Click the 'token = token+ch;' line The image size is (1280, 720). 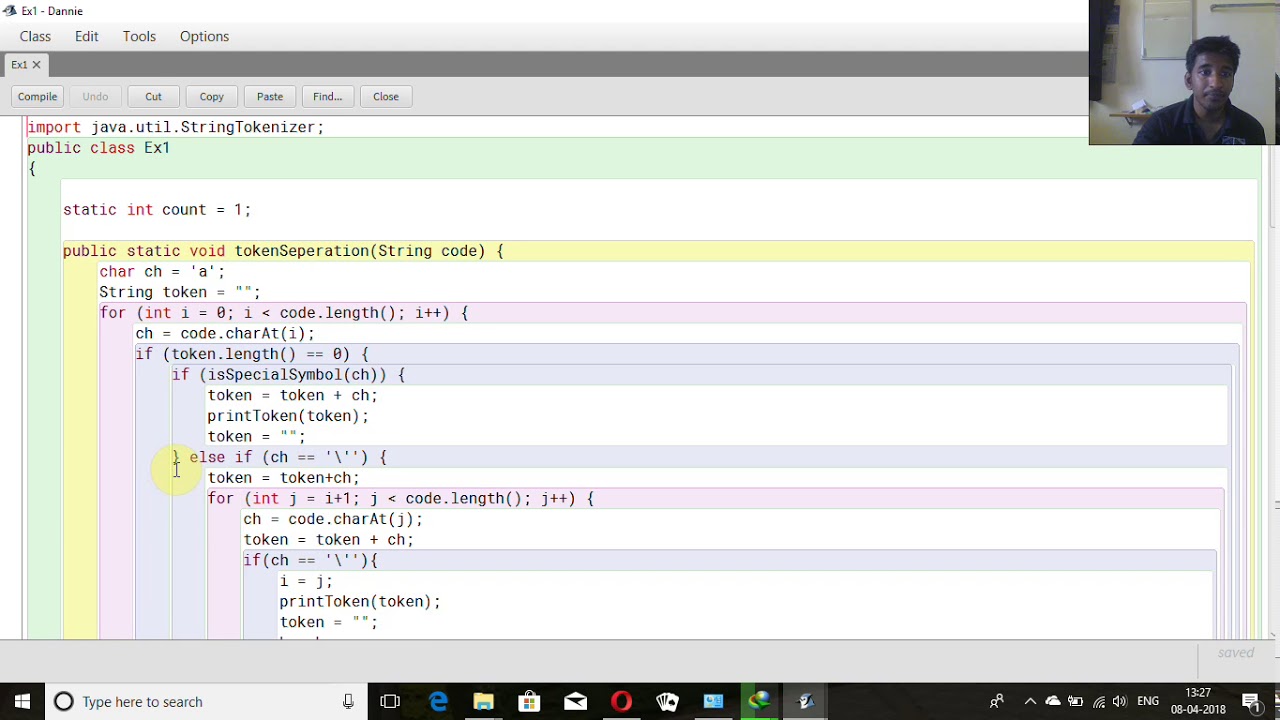pos(283,478)
